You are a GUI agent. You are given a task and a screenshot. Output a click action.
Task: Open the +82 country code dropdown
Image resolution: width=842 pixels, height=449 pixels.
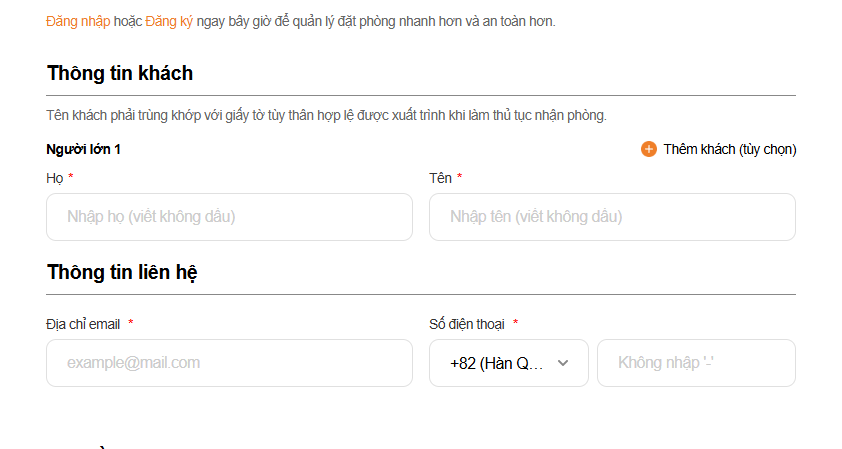(496, 363)
